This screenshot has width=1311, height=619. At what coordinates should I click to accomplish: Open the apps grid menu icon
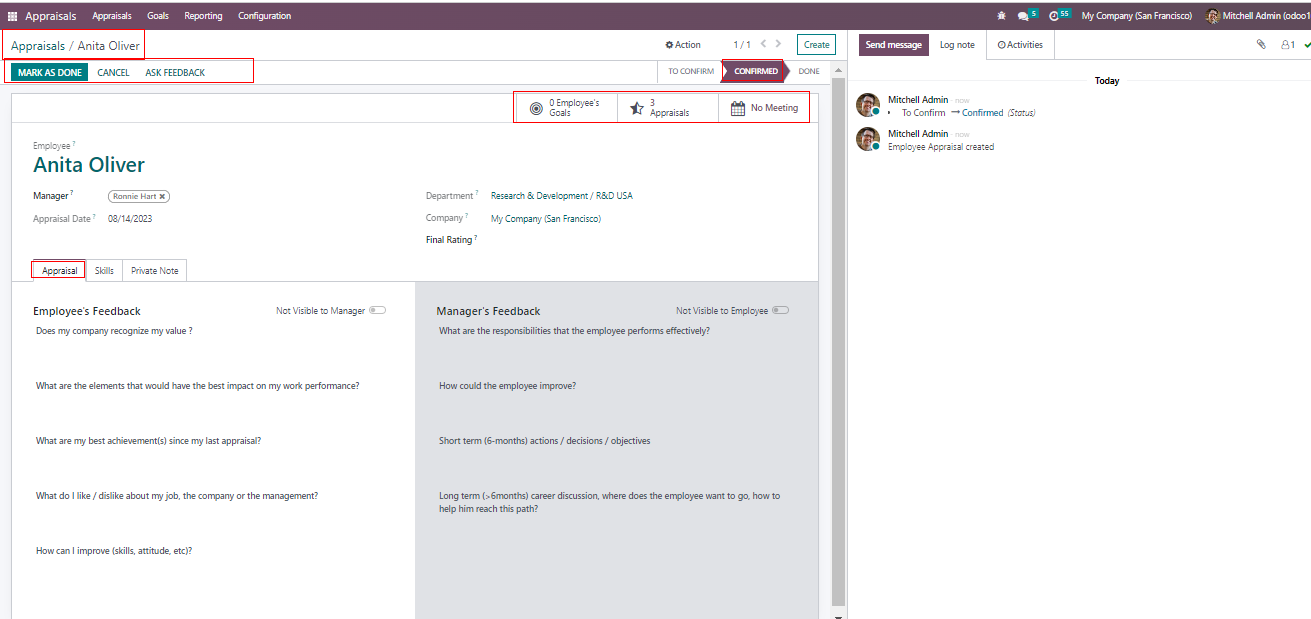[13, 16]
